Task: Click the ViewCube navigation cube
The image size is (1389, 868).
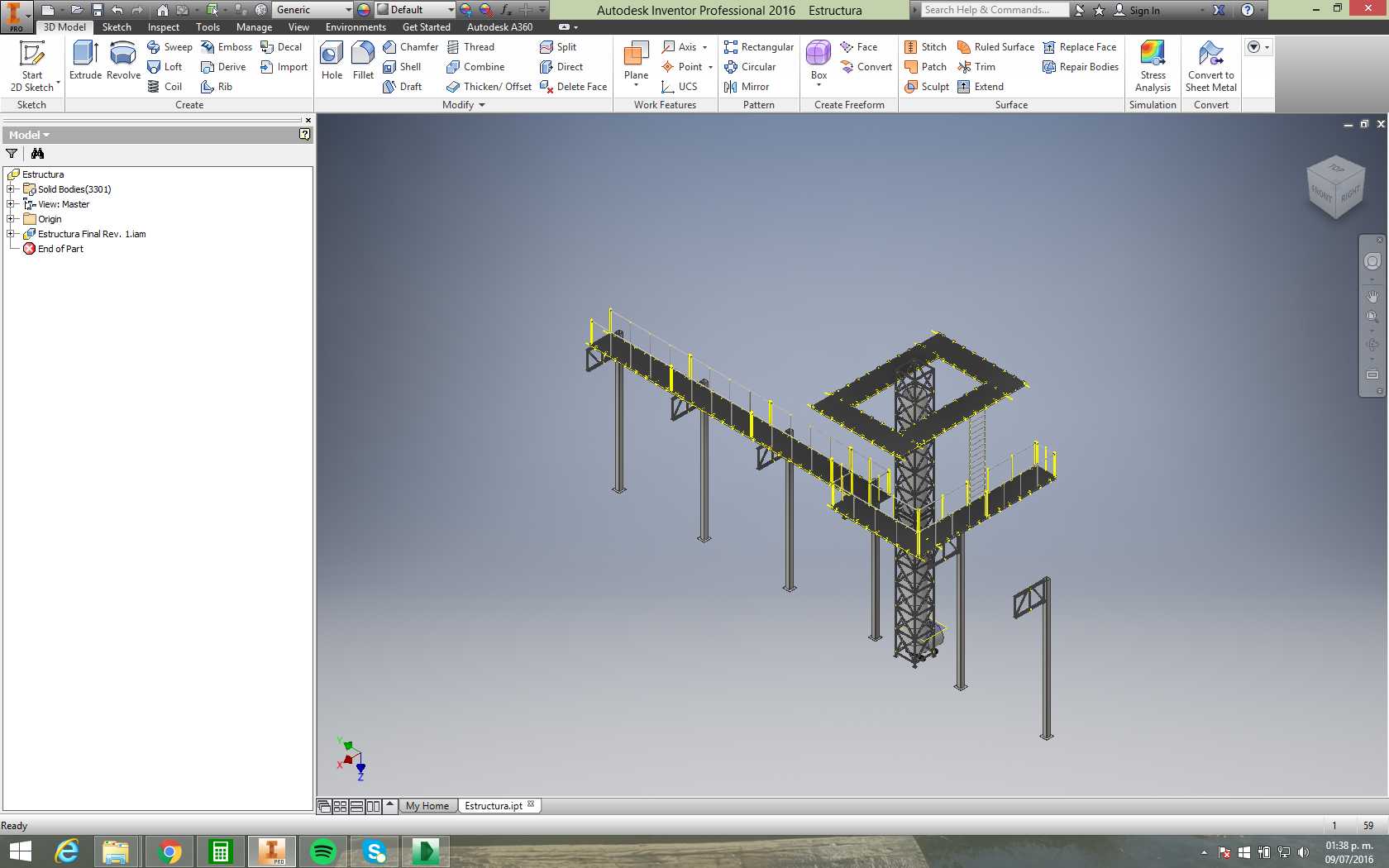Action: point(1335,188)
